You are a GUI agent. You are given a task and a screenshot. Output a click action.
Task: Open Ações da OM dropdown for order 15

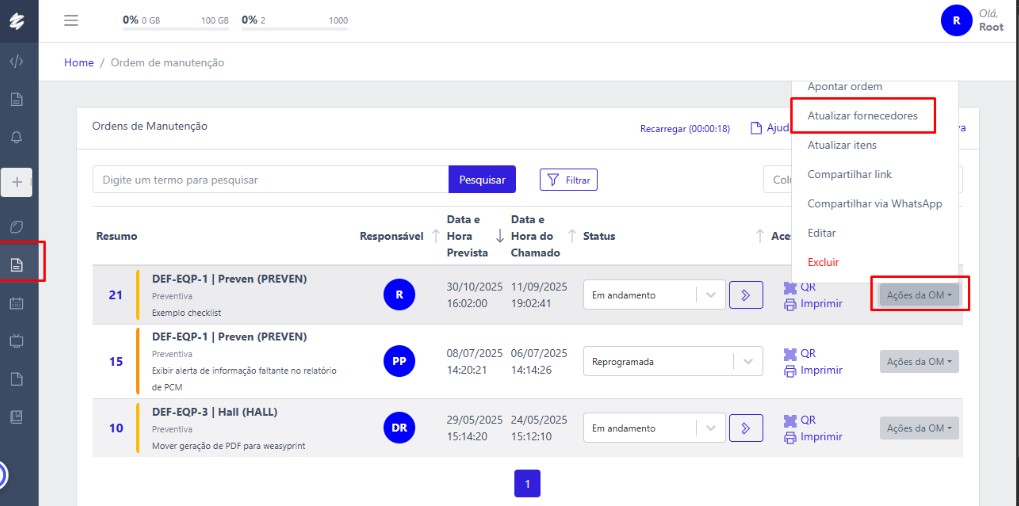918,361
